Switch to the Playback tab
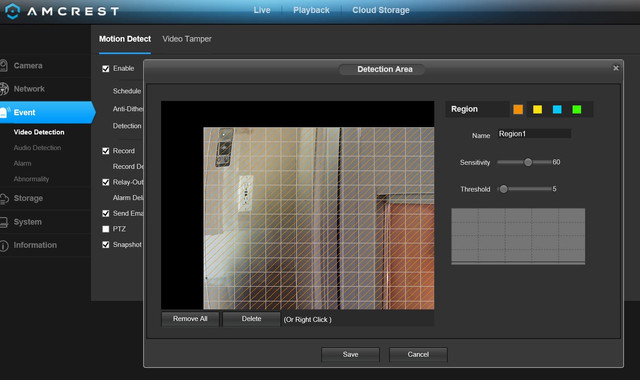The height and width of the screenshot is (380, 640). tap(311, 10)
